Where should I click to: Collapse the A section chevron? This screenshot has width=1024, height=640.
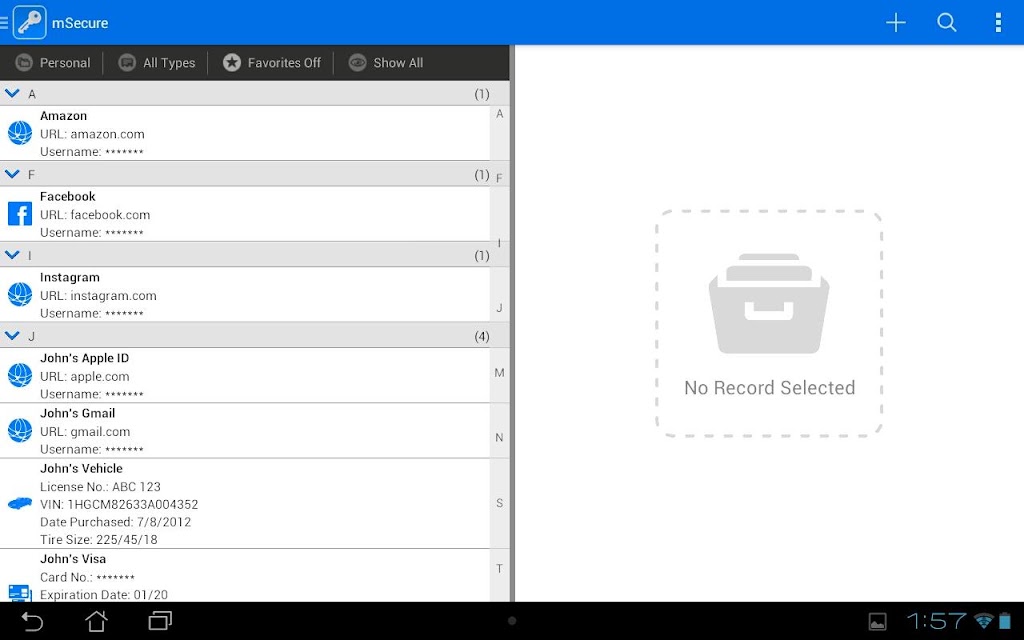pyautogui.click(x=12, y=93)
